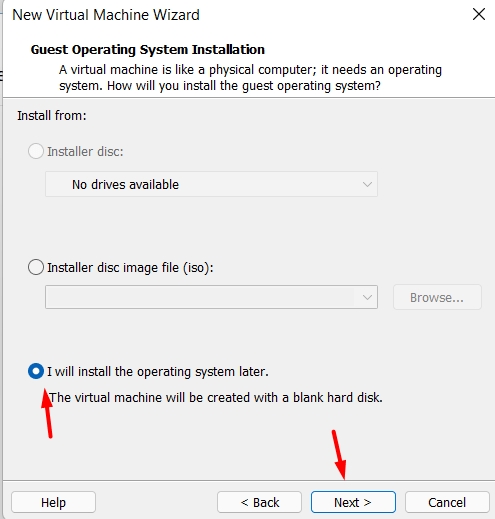Click the Install from: label
This screenshot has width=495, height=519.
click(52, 116)
